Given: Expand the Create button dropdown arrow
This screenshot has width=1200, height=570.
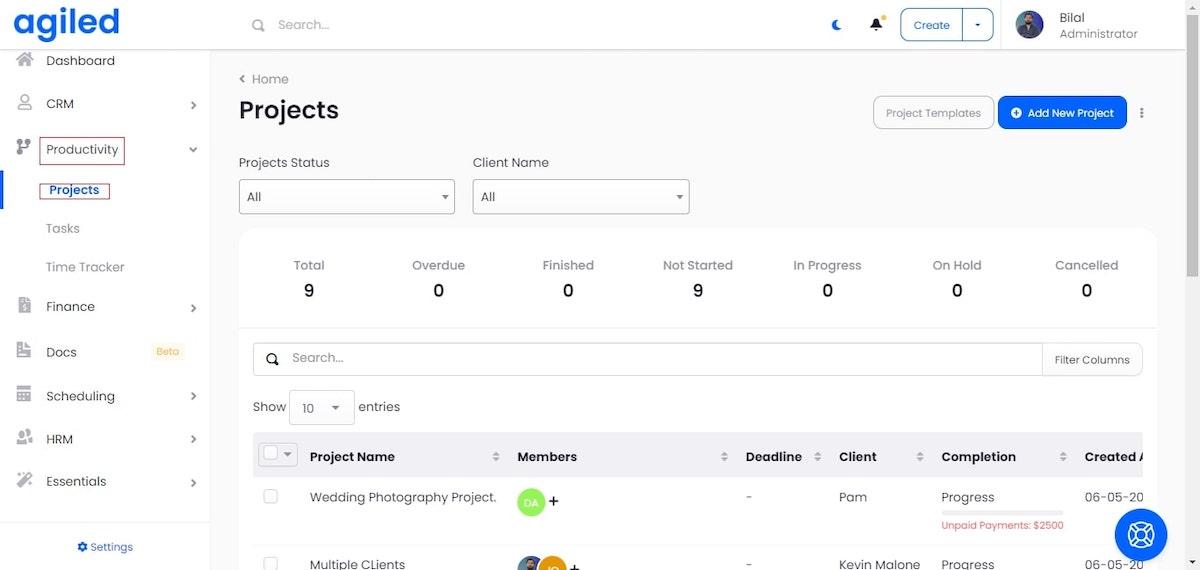Looking at the screenshot, I should [x=977, y=25].
